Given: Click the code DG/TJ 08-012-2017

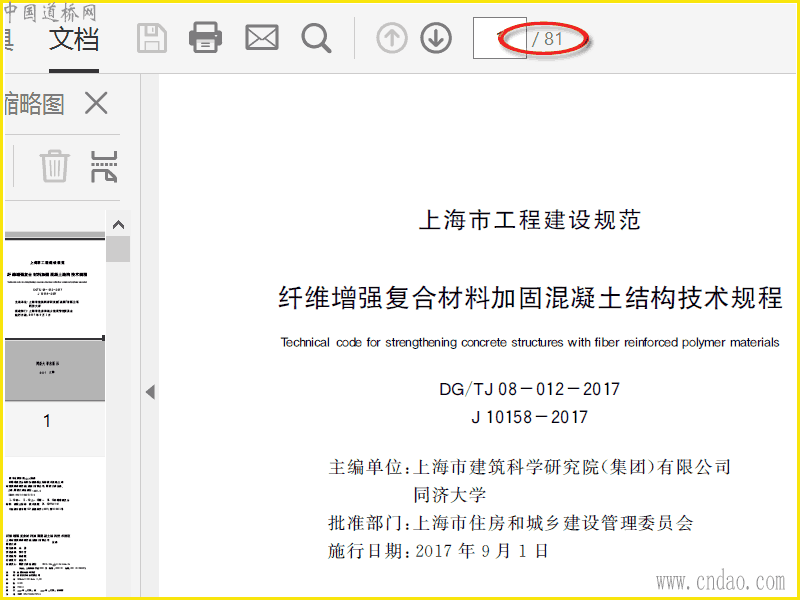Looking at the screenshot, I should (x=530, y=389).
